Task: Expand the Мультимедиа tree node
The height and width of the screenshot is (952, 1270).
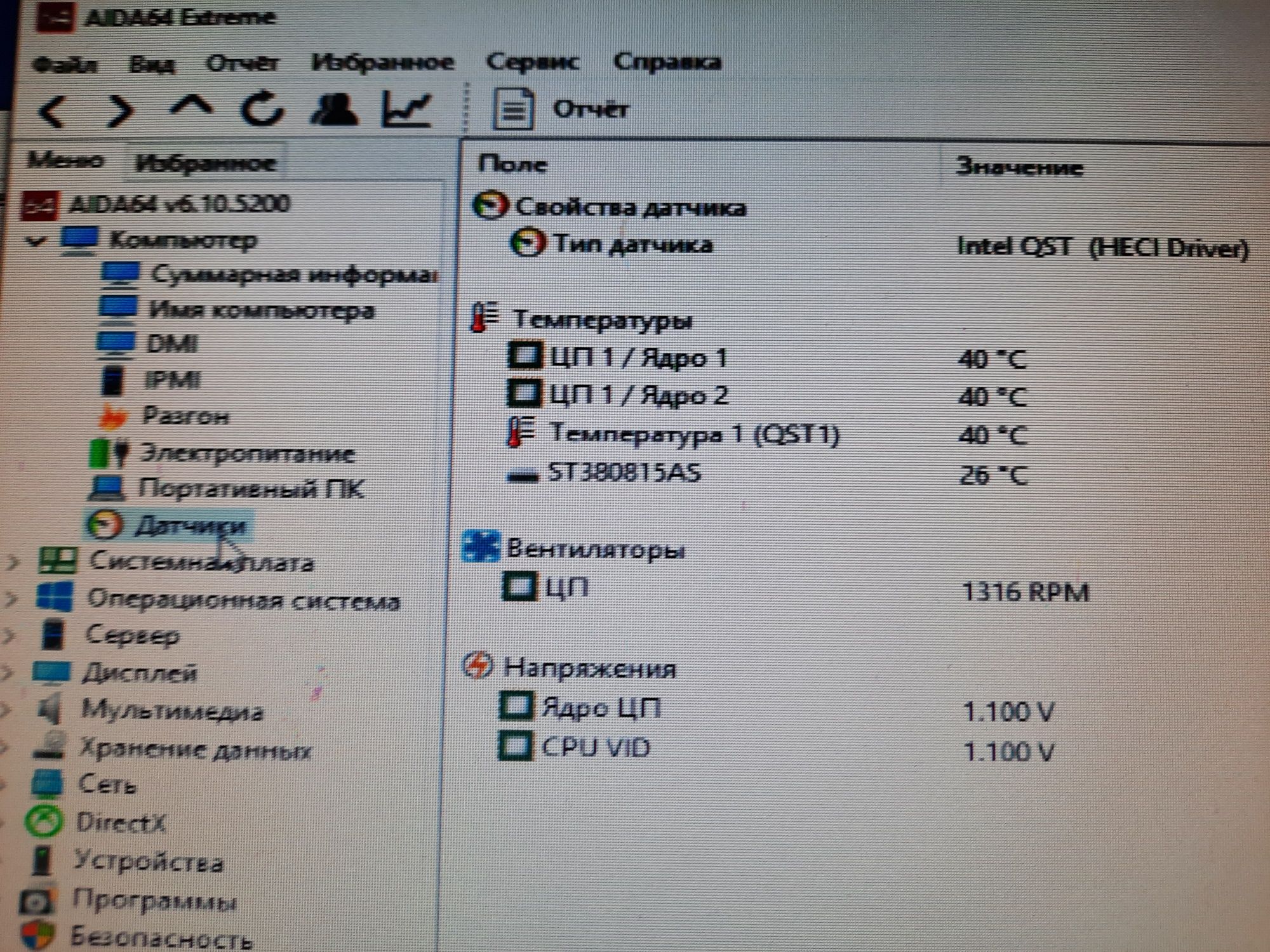Action: [5, 710]
